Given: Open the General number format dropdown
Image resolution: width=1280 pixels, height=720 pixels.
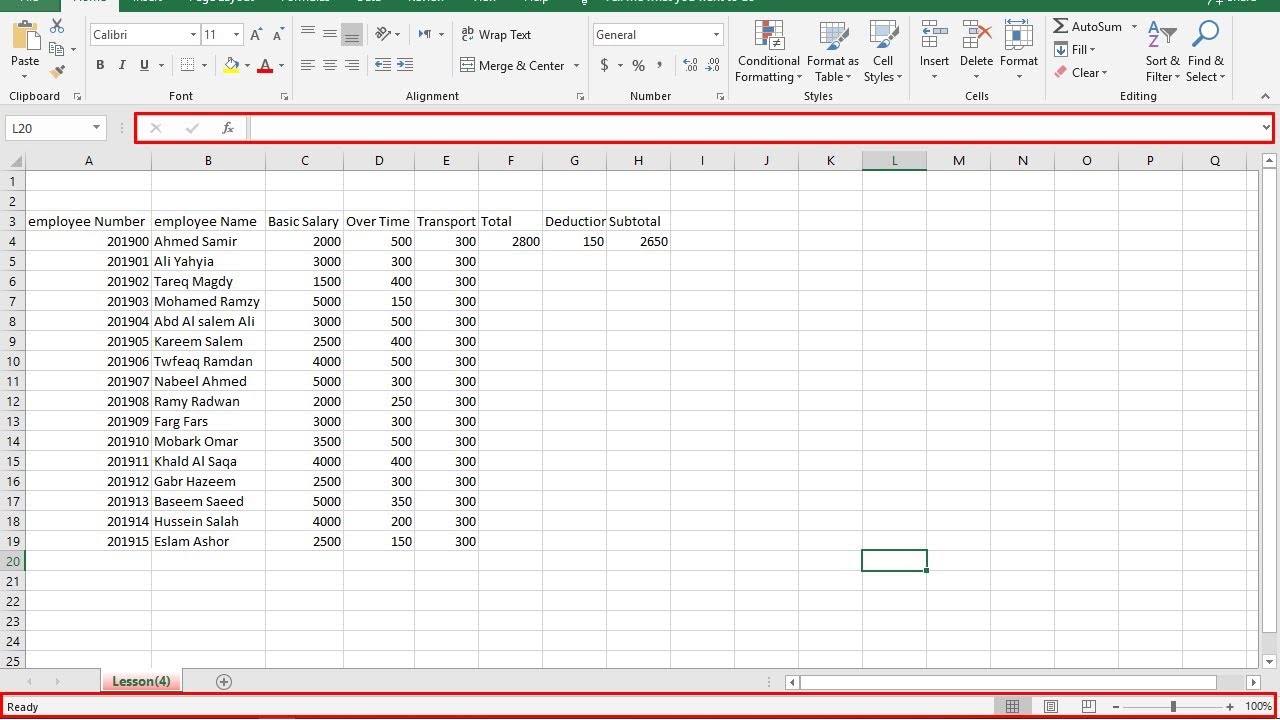Looking at the screenshot, I should coord(716,35).
